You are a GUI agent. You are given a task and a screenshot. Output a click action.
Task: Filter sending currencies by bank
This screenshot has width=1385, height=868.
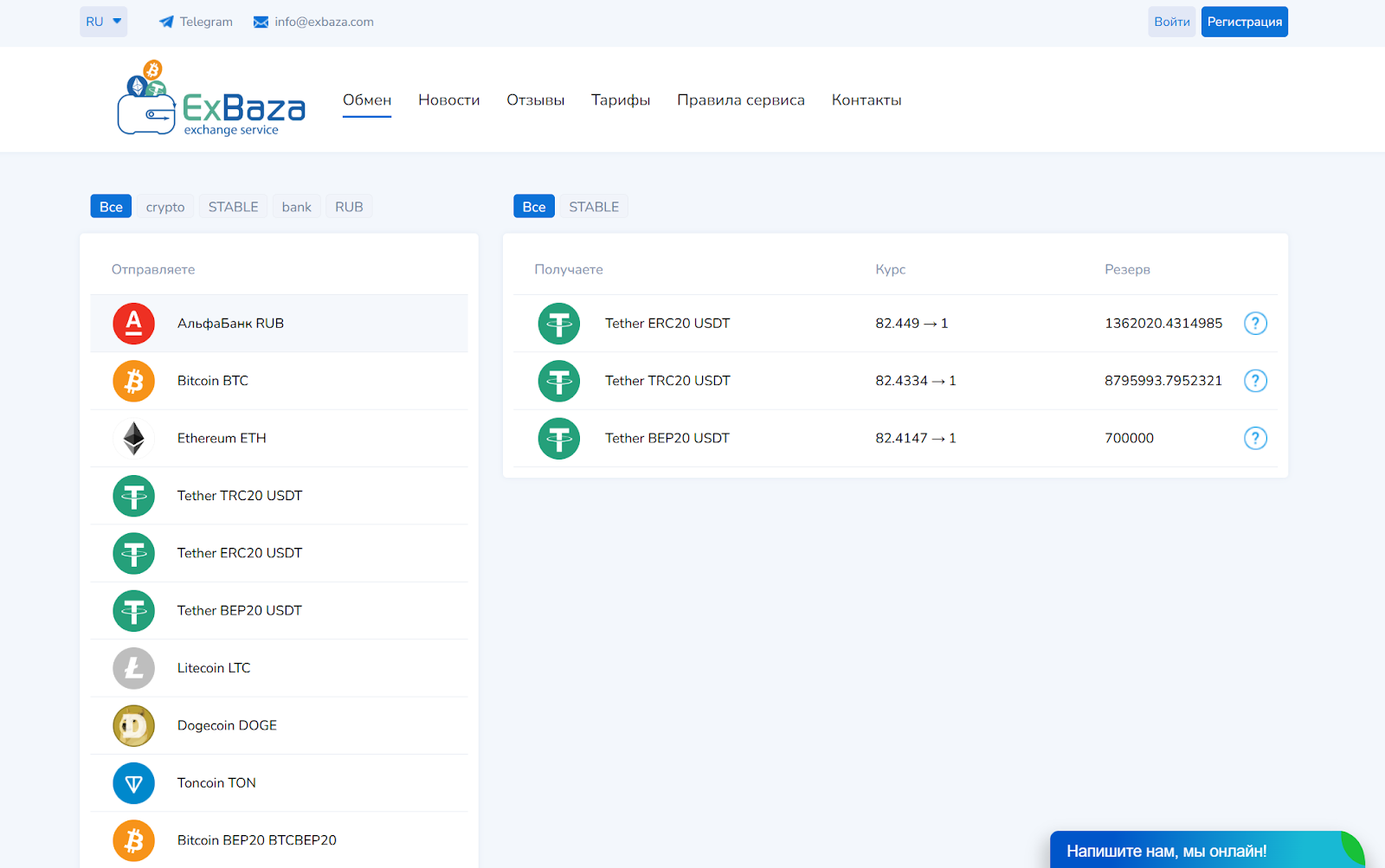click(297, 207)
